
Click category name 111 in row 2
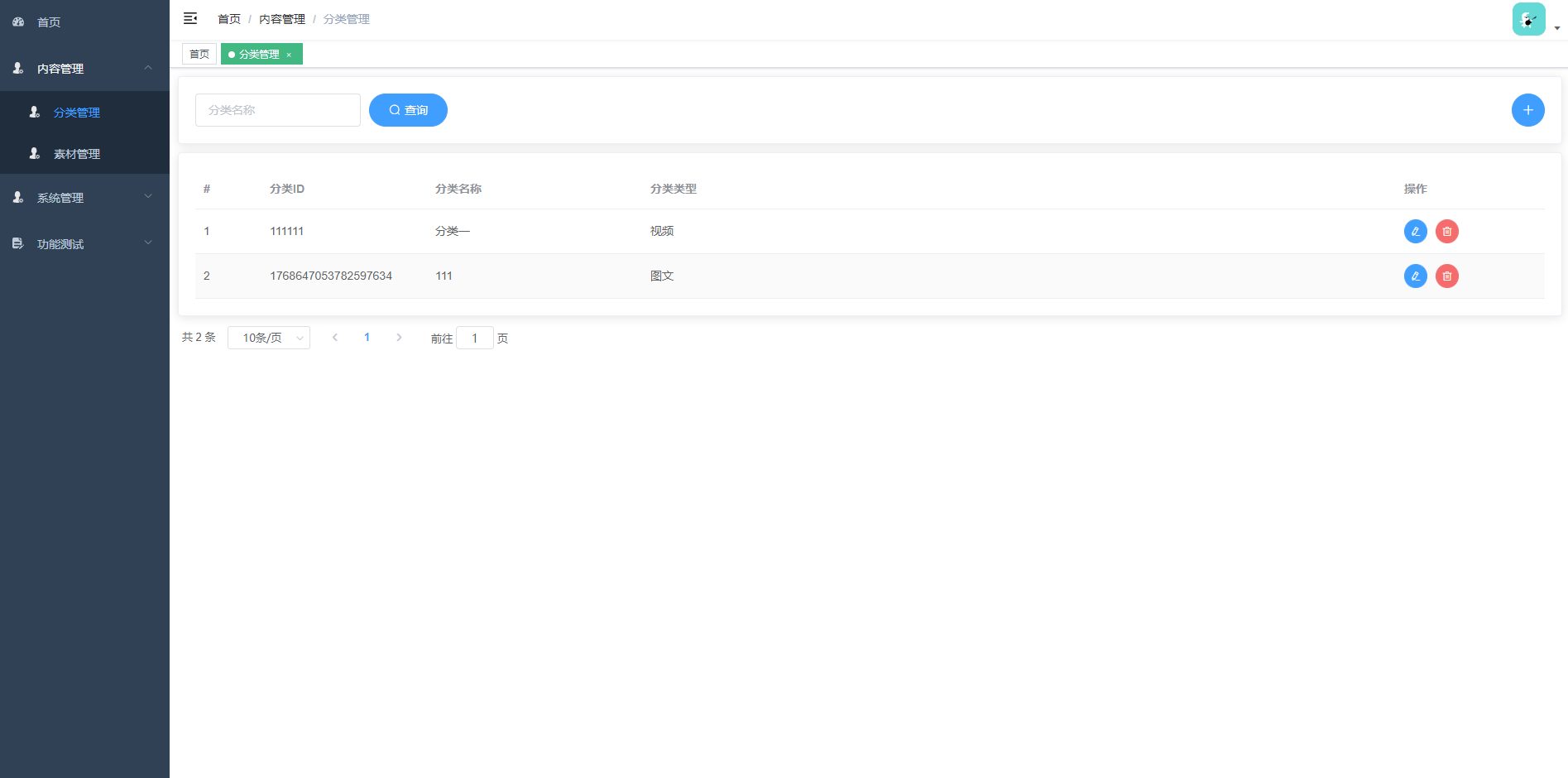pyautogui.click(x=444, y=276)
